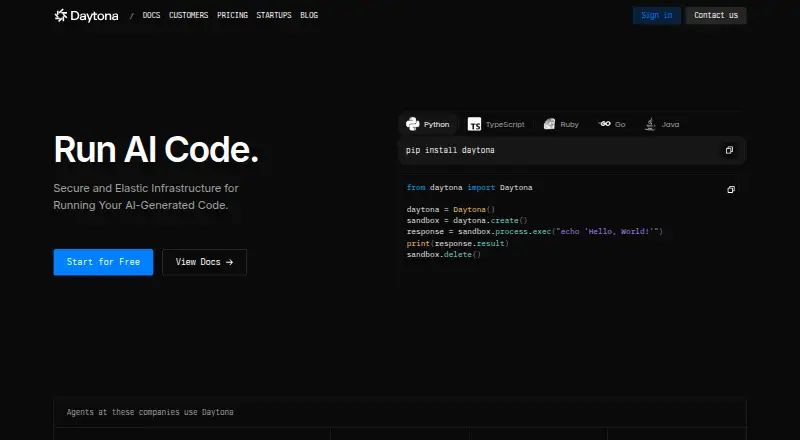Screen dimensions: 800x440
Task: Visit the STARTUPS page
Action: pos(274,15)
